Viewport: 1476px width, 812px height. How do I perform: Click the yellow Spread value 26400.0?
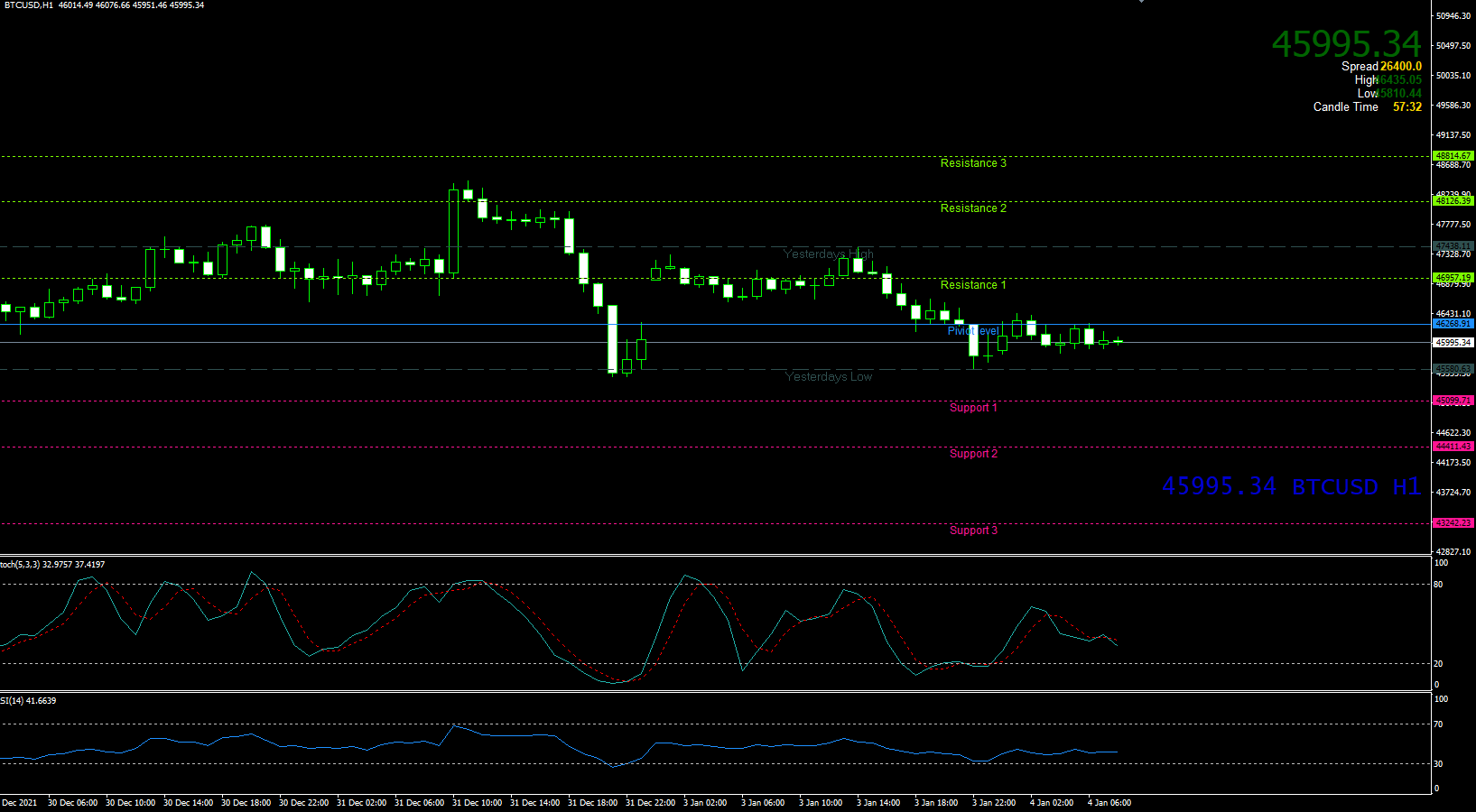pos(1400,67)
